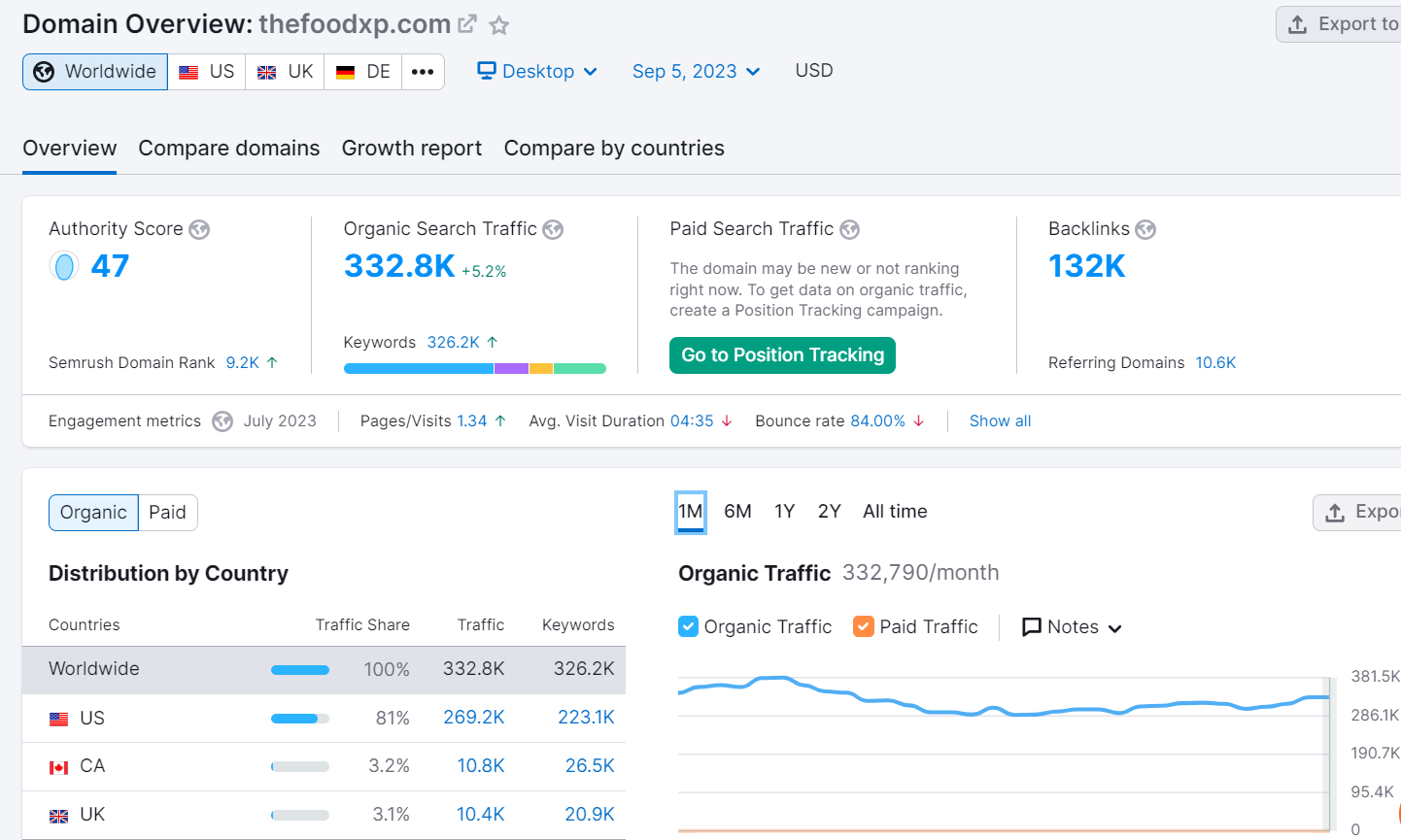The height and width of the screenshot is (840, 1401).
Task: Select the US database button
Action: (207, 72)
